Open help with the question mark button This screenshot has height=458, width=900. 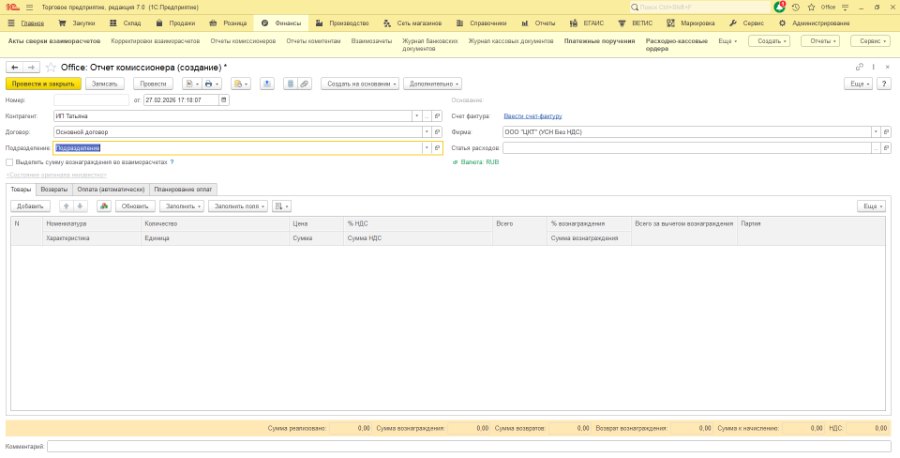[885, 84]
